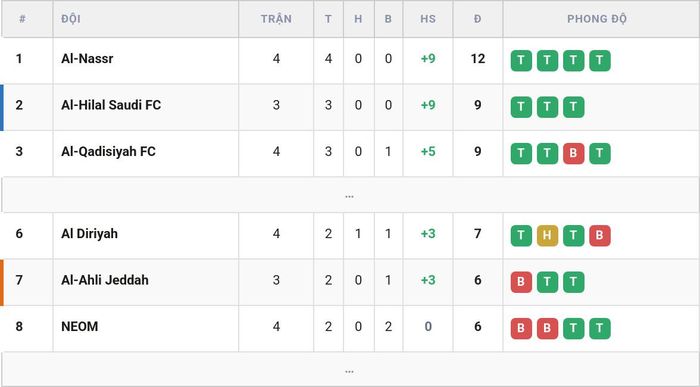
Task: Sort by the TRẬN column header
Action: point(276,19)
